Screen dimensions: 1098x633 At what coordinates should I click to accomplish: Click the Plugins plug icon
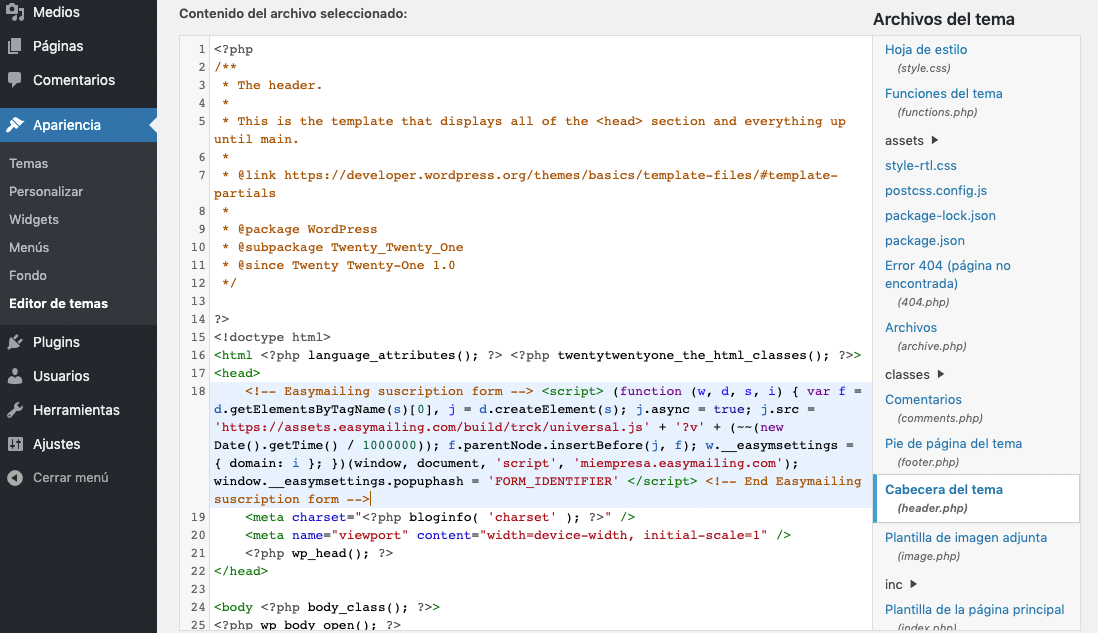pos(15,342)
